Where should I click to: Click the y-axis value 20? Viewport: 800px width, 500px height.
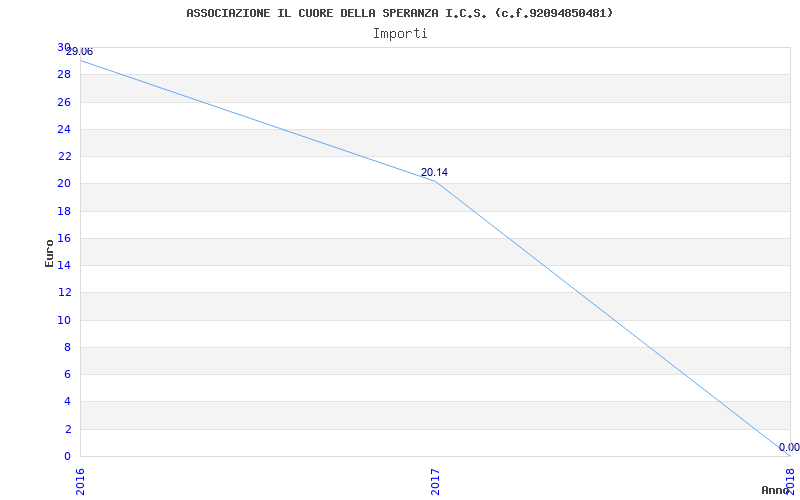65,184
